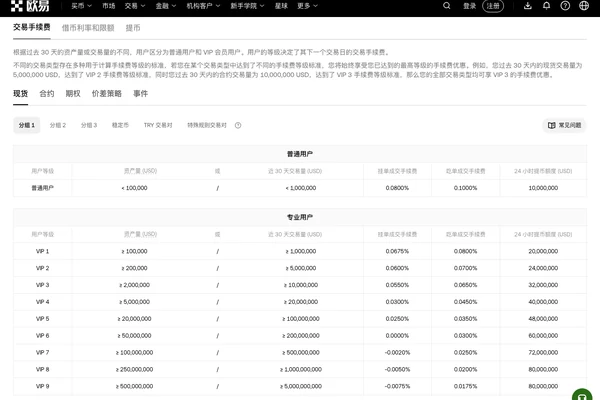
Task: Click the help question mark icon
Action: pyautogui.click(x=565, y=6)
